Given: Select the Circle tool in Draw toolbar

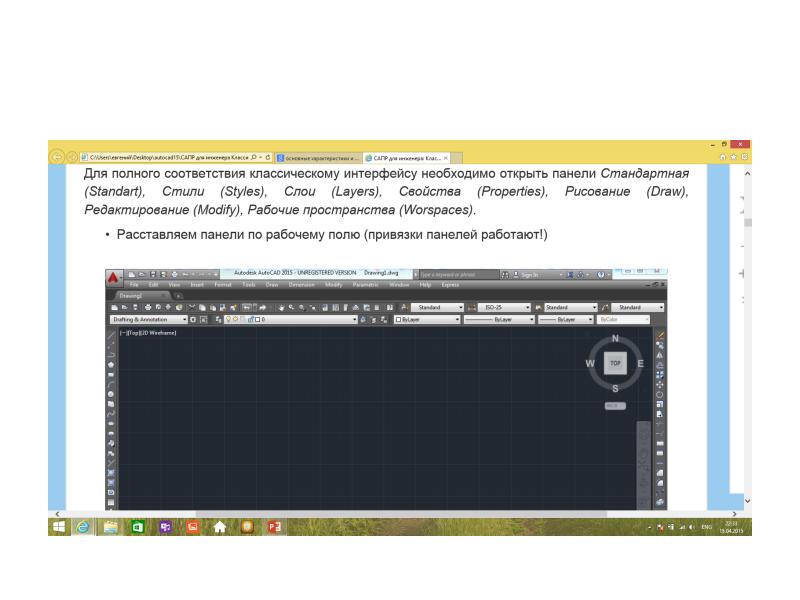Looking at the screenshot, I should pos(111,394).
